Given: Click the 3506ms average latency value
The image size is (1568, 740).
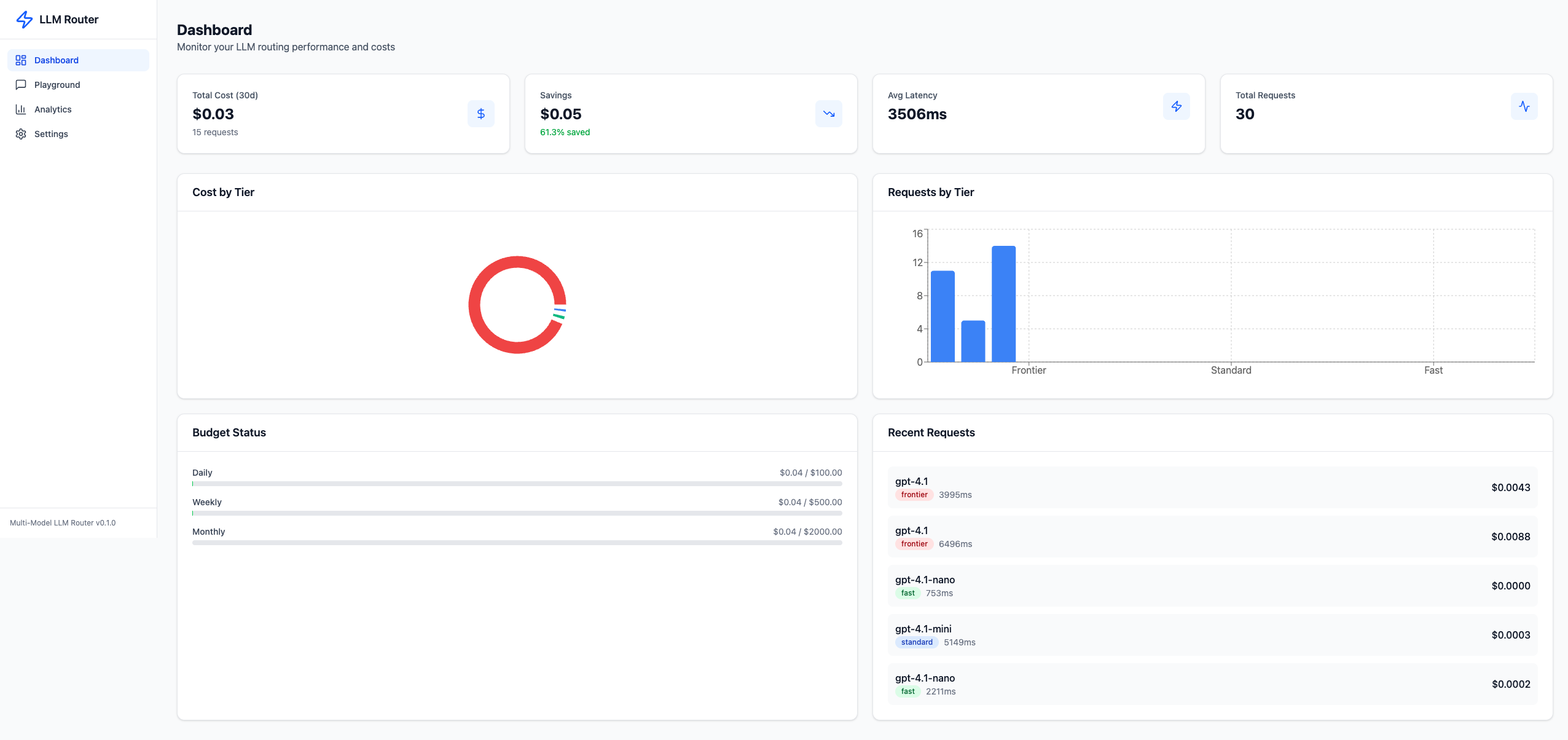Looking at the screenshot, I should click(917, 114).
